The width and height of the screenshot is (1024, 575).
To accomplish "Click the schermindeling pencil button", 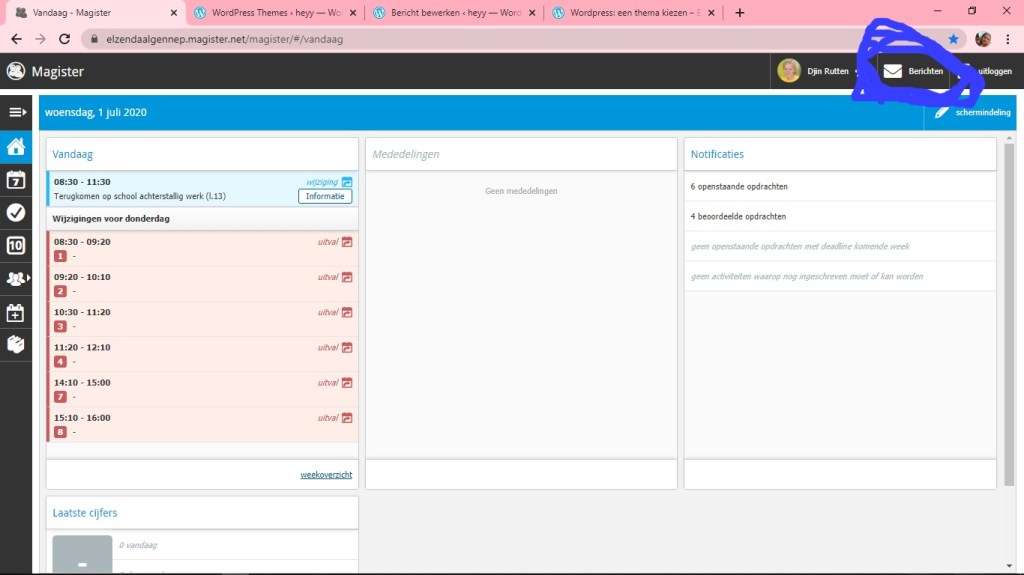I will coord(972,113).
